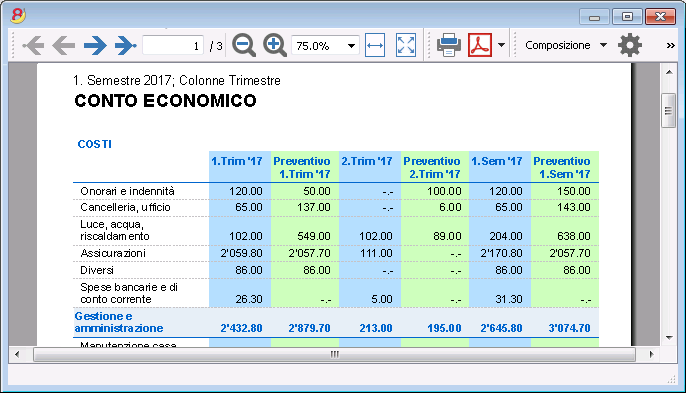686x393 pixels.
Task: Click the 143.00 preventivo value
Action: (x=574, y=207)
